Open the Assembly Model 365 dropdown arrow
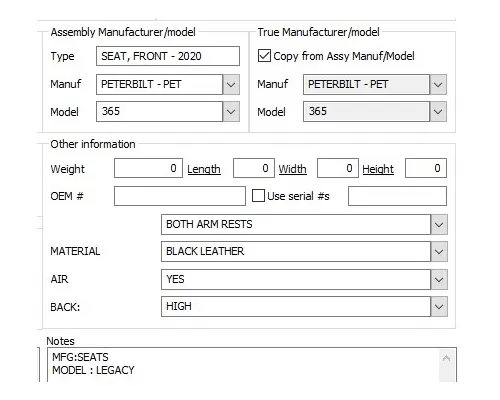This screenshot has width=500, height=400. click(231, 111)
